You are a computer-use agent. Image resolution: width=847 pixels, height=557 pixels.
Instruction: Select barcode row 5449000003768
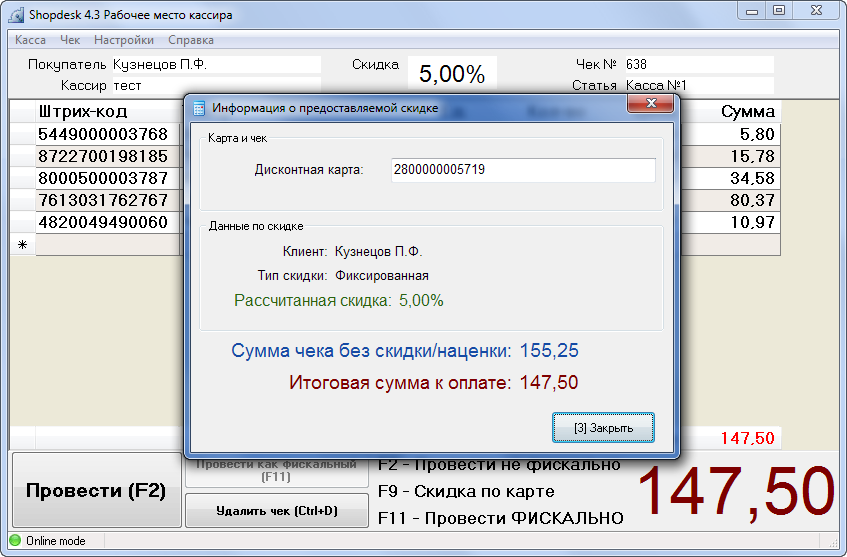point(103,134)
